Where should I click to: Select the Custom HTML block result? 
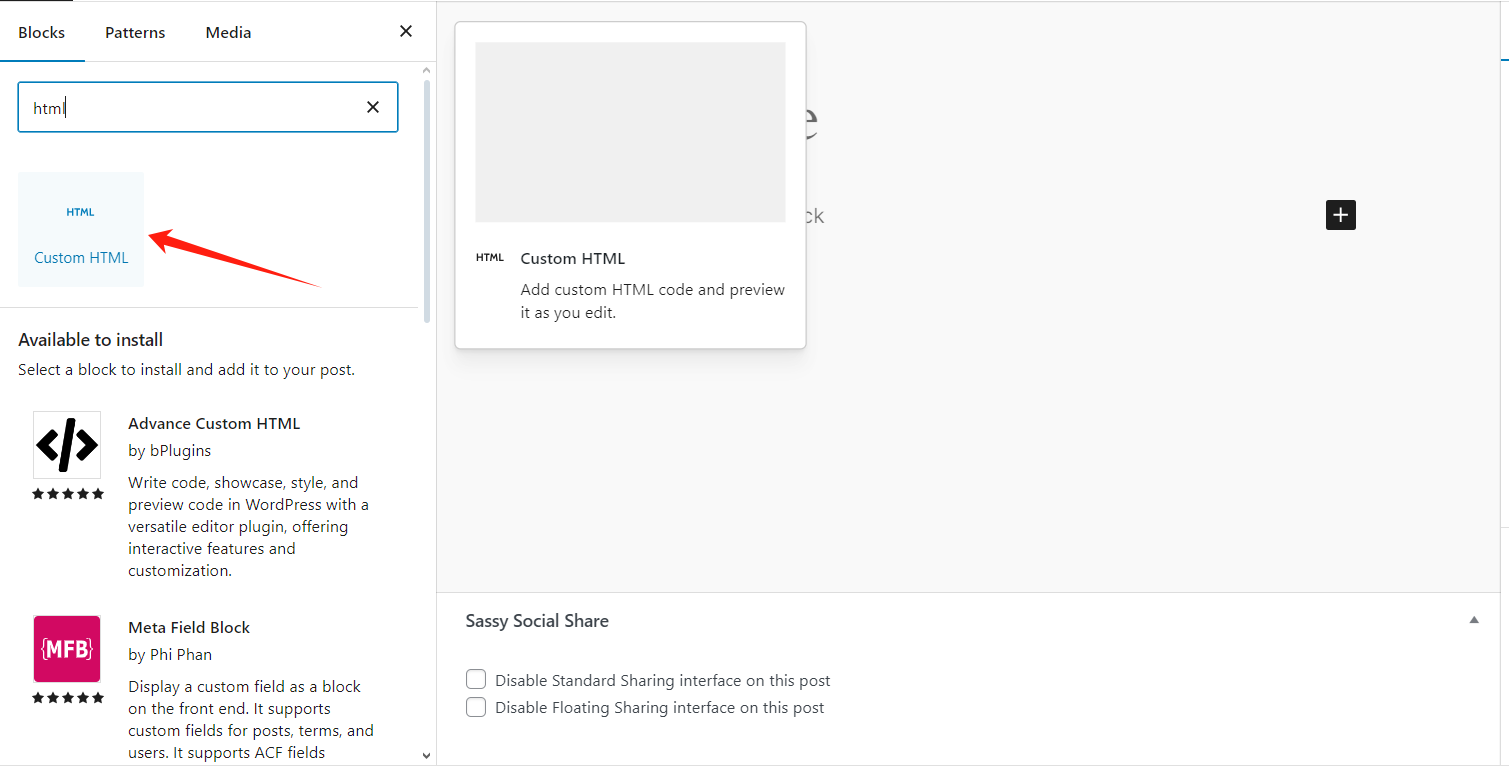click(80, 229)
